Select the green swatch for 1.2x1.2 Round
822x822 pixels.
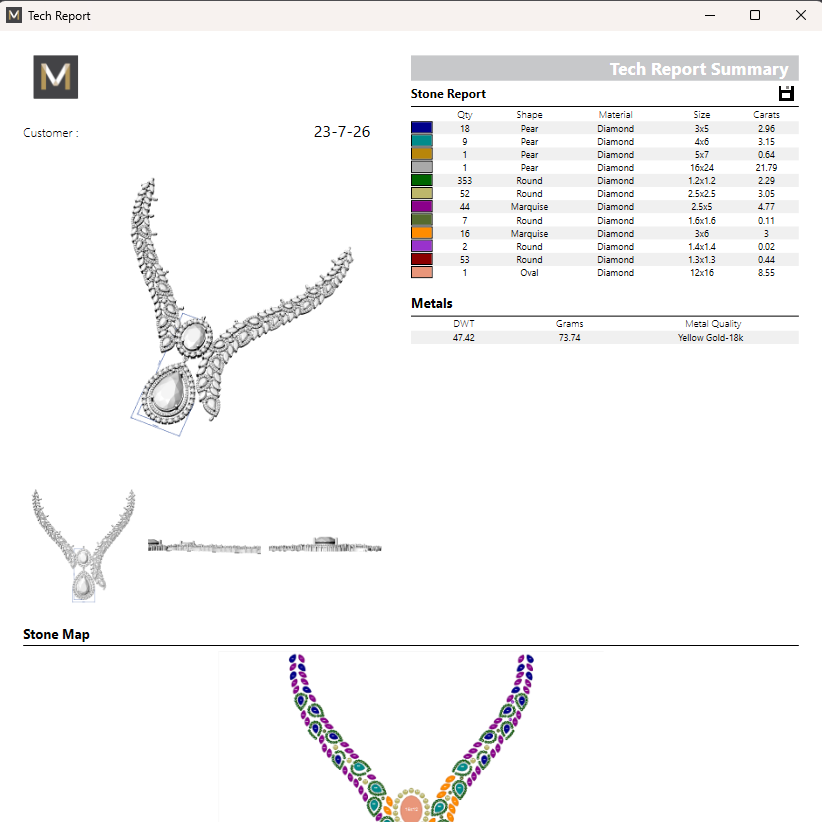[421, 180]
